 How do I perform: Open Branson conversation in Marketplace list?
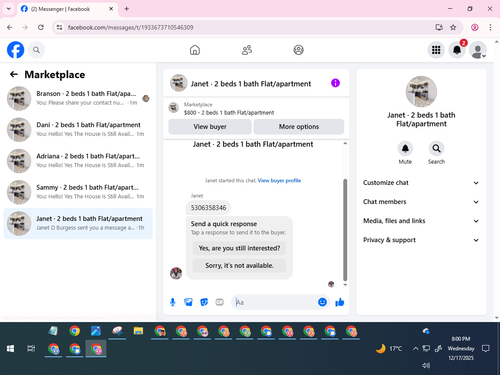78,98
